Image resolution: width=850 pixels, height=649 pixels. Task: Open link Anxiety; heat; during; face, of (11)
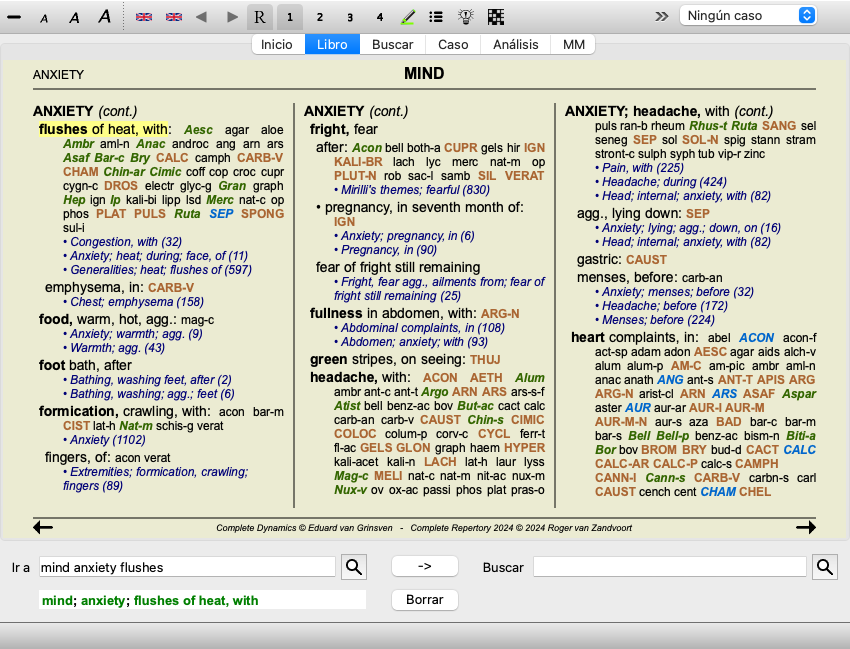(x=159, y=256)
